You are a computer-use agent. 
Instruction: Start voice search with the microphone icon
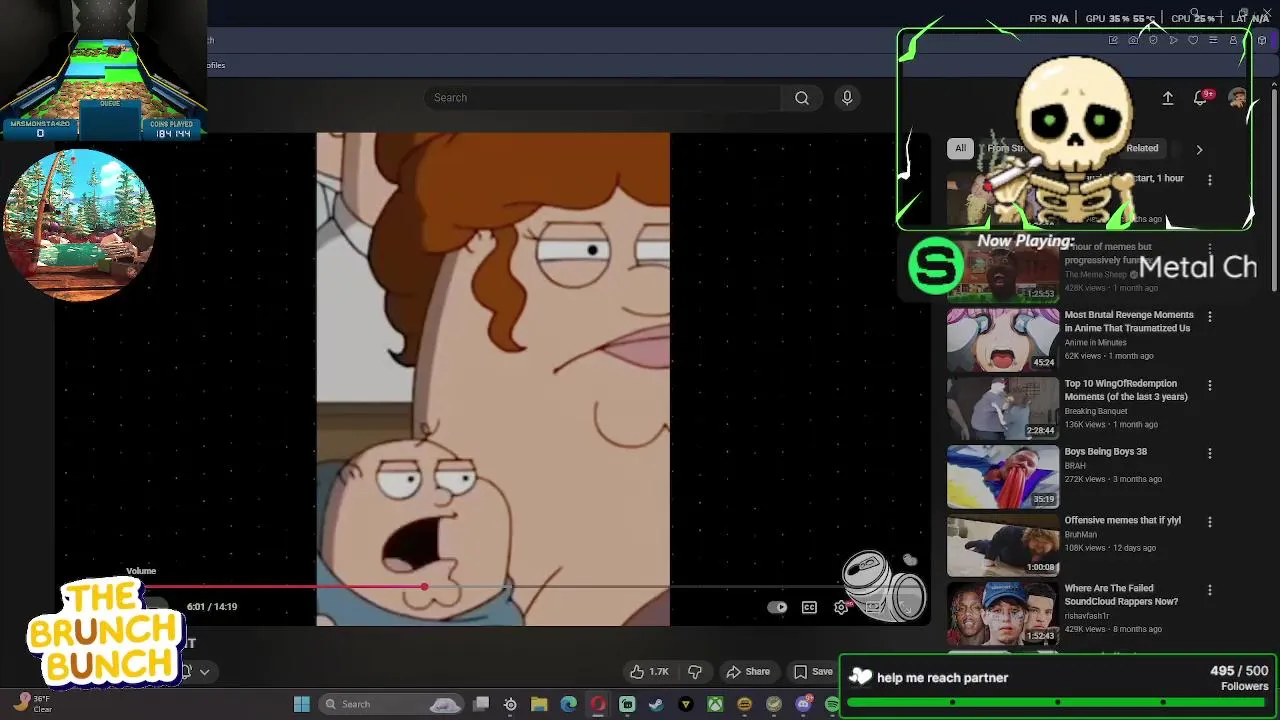pyautogui.click(x=847, y=97)
